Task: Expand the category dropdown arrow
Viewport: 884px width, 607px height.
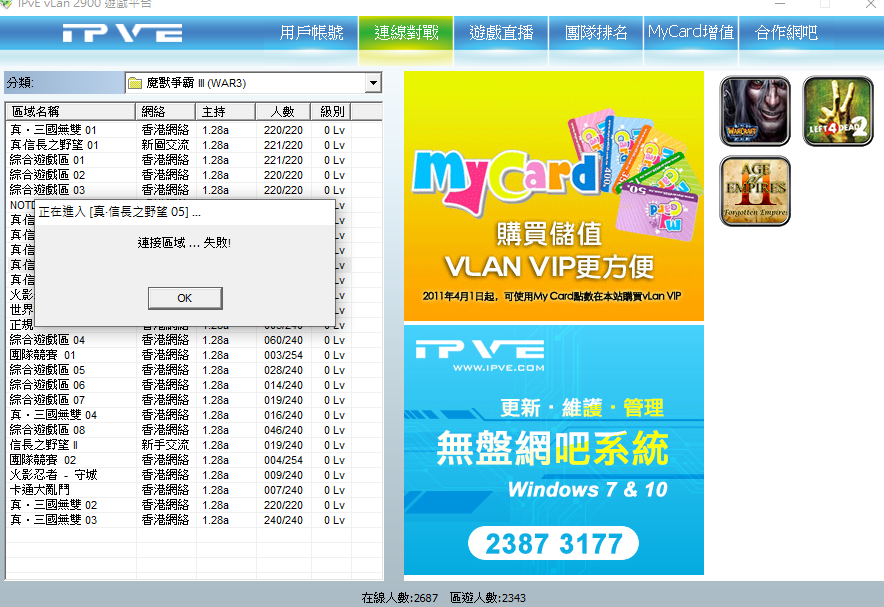Action: pyautogui.click(x=373, y=83)
